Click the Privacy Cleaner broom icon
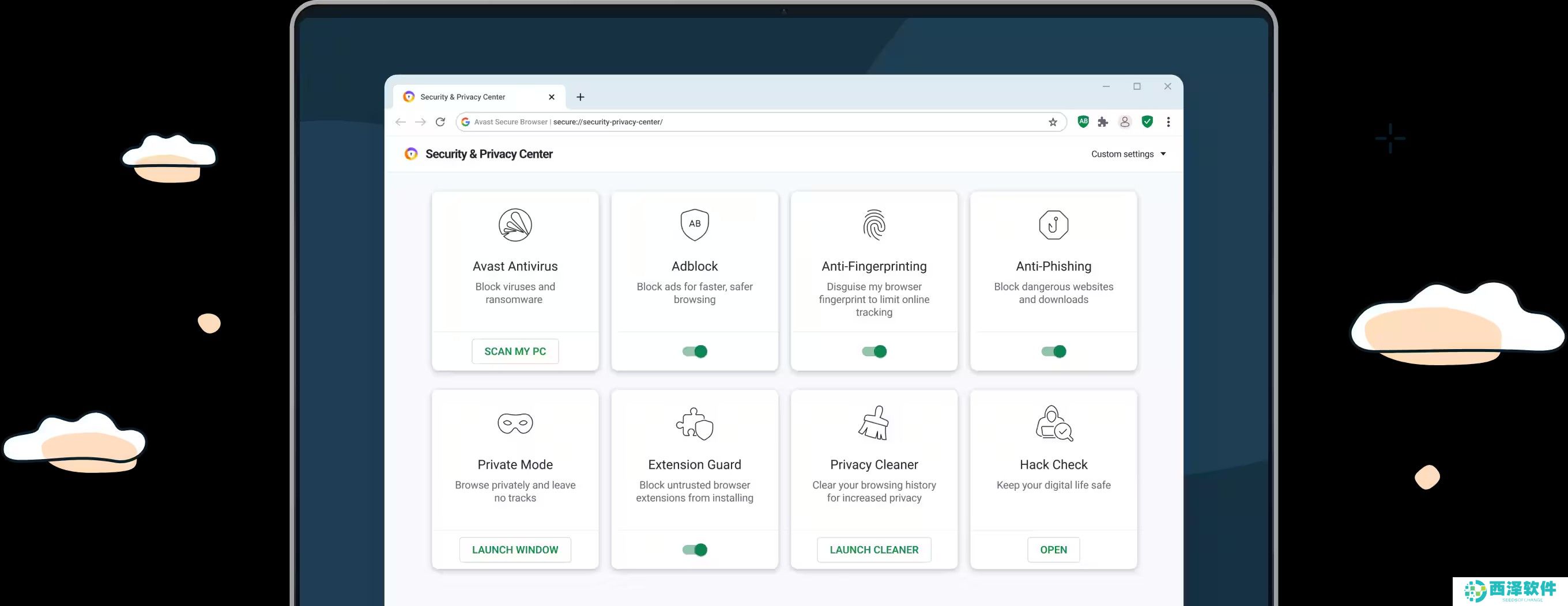Viewport: 1568px width, 606px height. point(874,423)
